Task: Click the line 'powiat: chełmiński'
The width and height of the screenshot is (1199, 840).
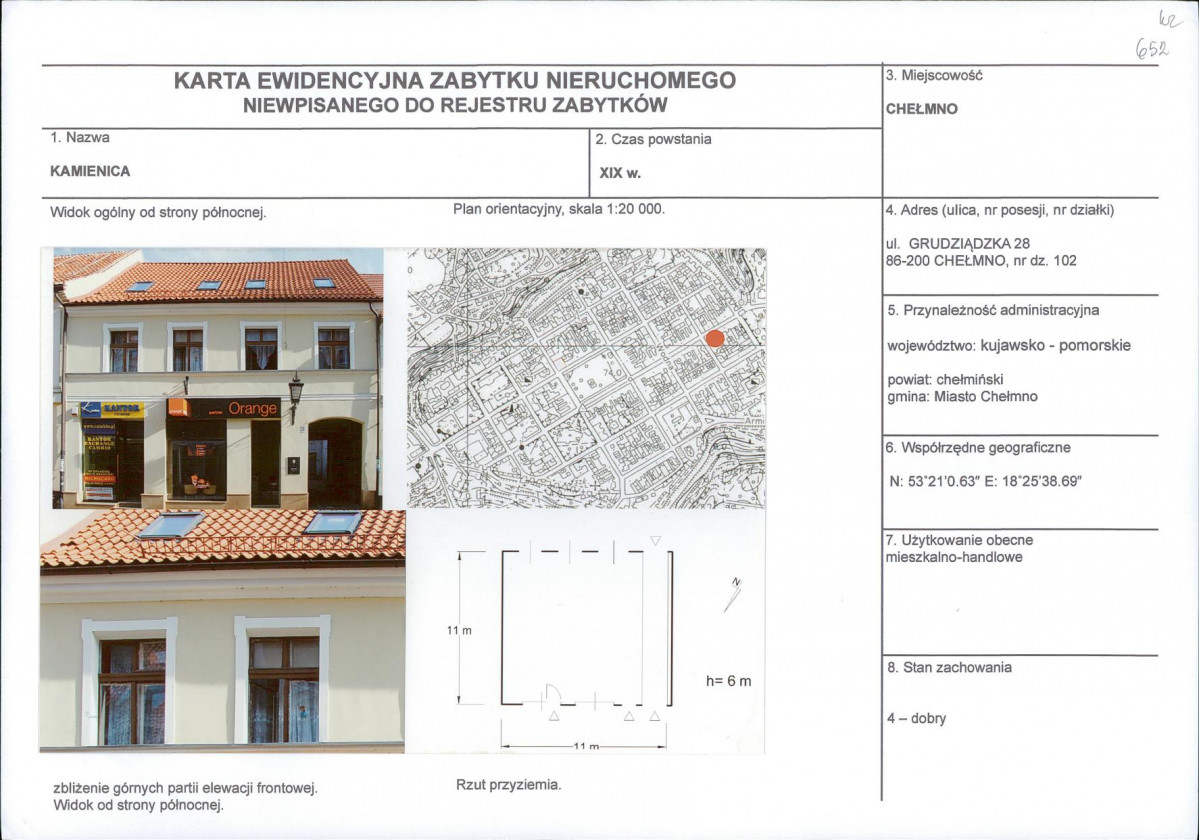Action: click(x=945, y=380)
